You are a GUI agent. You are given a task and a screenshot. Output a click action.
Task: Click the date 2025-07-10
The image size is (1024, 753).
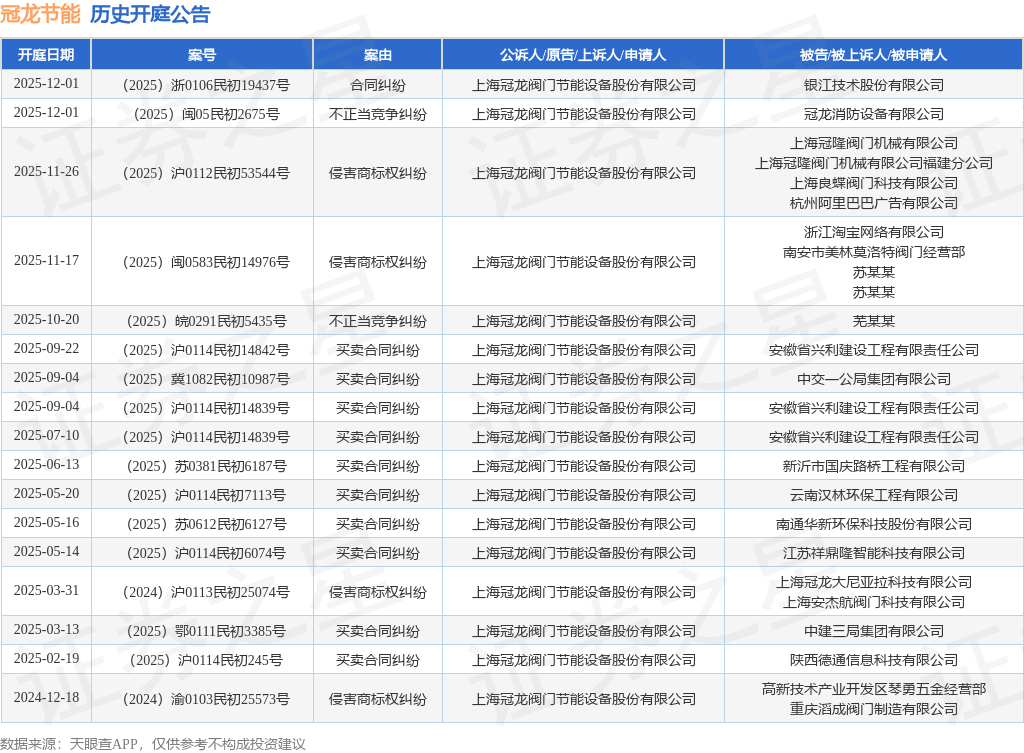point(46,436)
